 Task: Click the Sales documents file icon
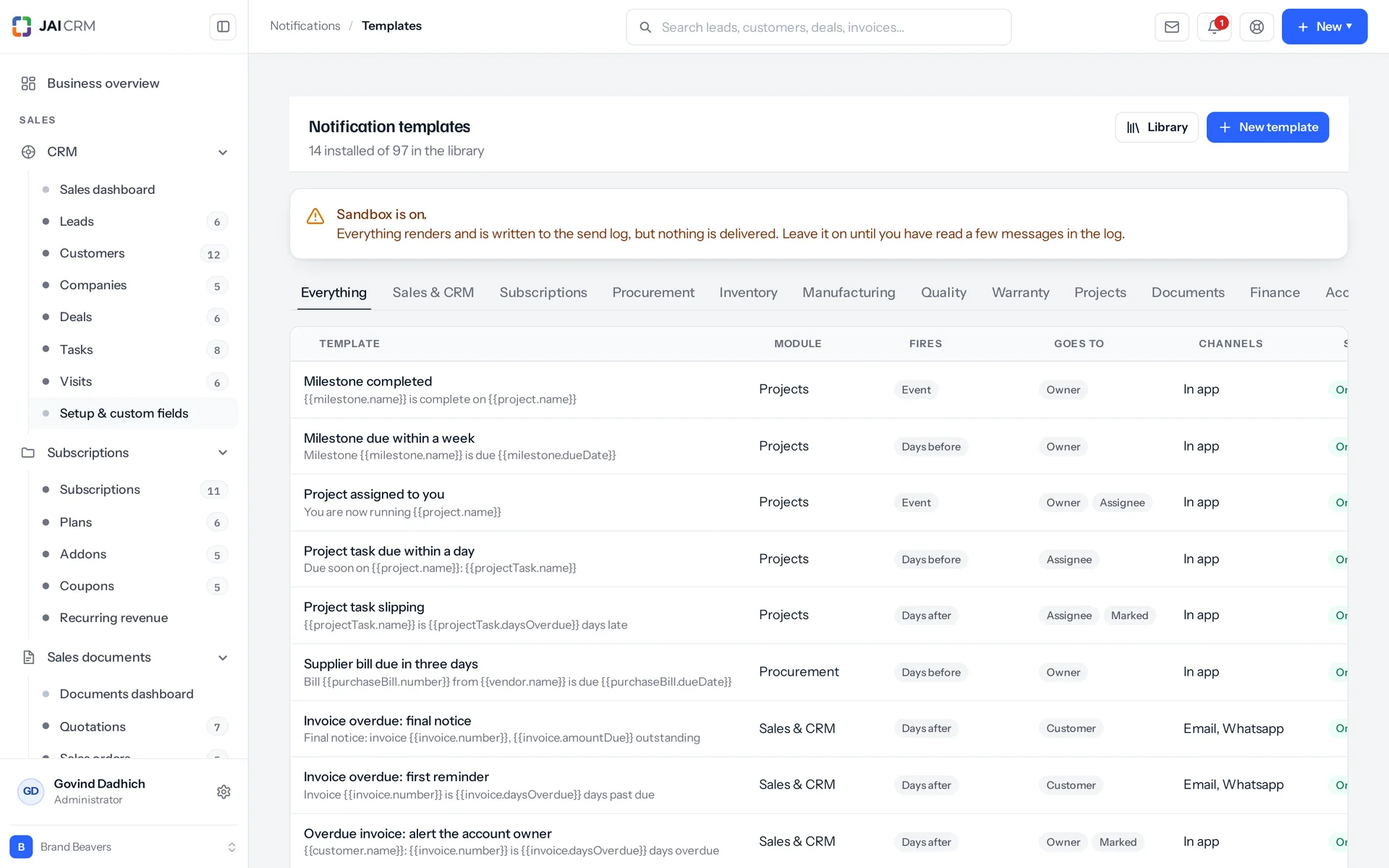click(28, 658)
